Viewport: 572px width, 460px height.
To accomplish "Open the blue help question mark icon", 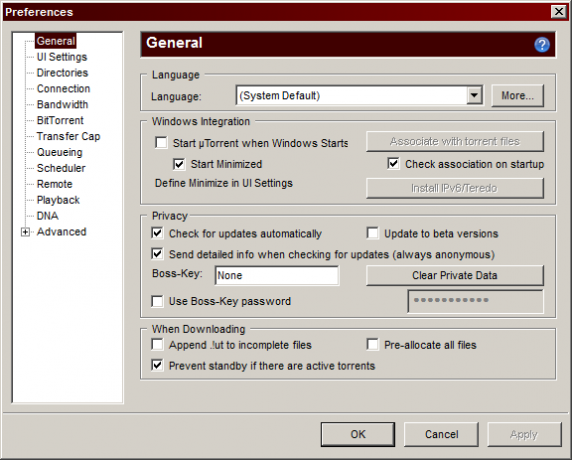I will (x=542, y=45).
